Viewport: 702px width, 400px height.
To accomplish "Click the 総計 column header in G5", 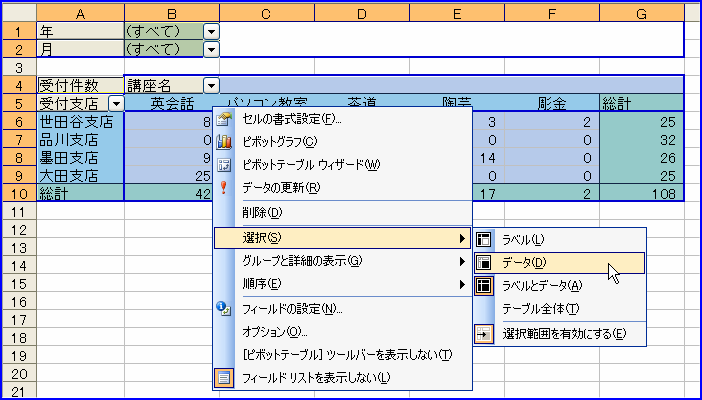I will point(642,103).
